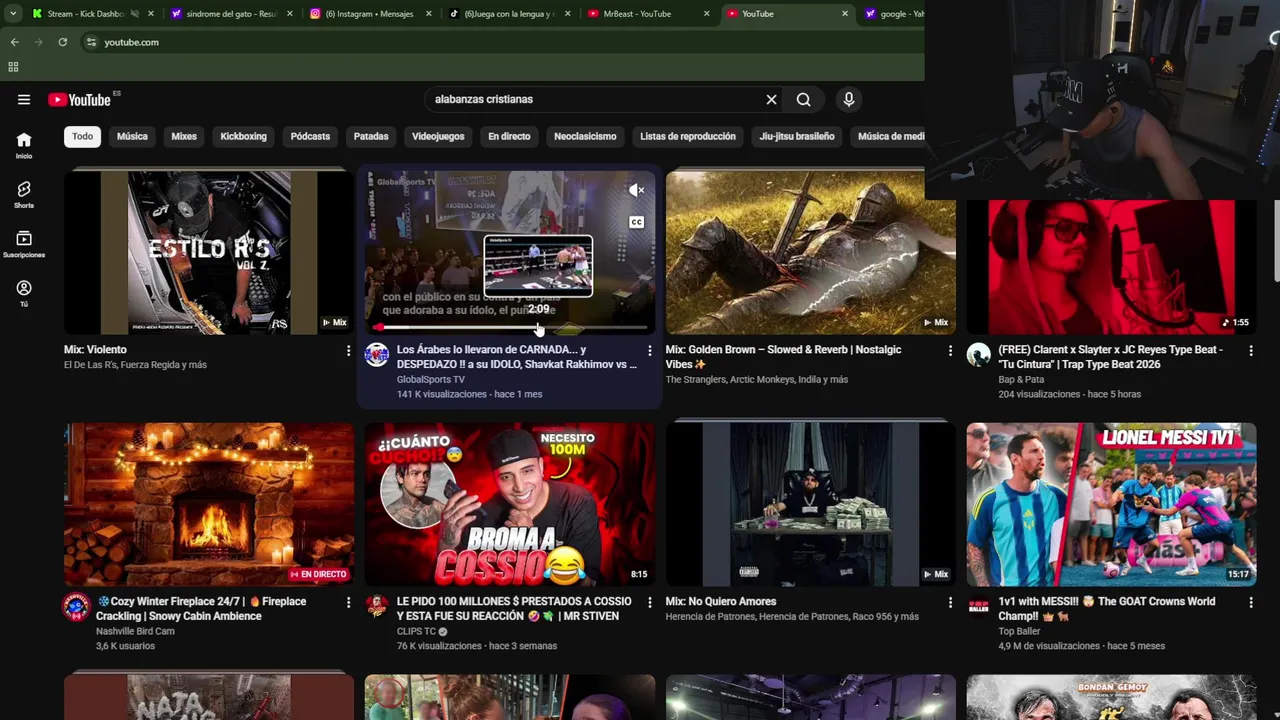Image resolution: width=1280 pixels, height=720 pixels.
Task: Open the fireplace live stream thumbnail
Action: [209, 504]
